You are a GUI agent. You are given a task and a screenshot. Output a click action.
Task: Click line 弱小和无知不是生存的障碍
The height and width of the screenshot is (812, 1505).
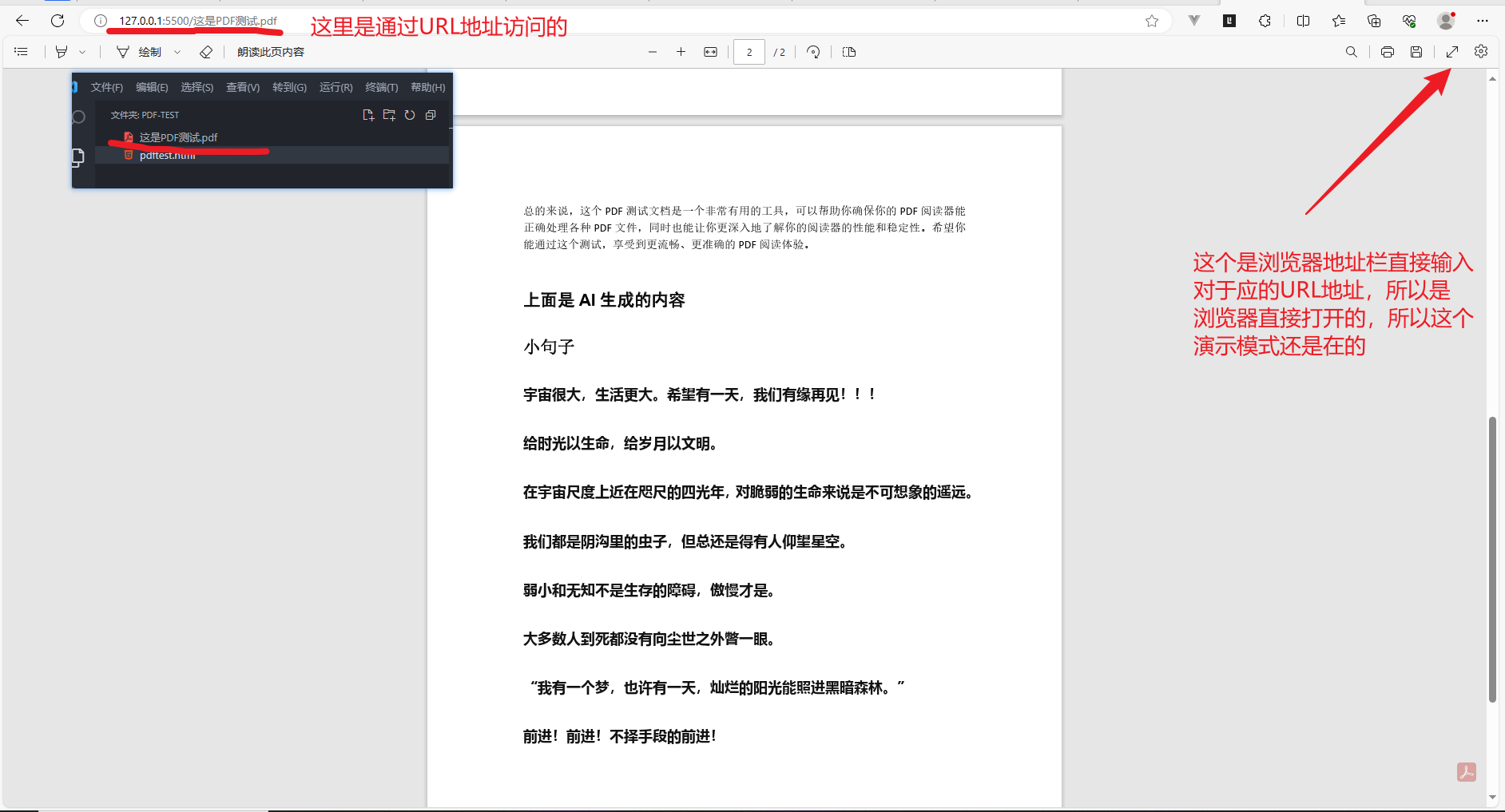pos(649,591)
